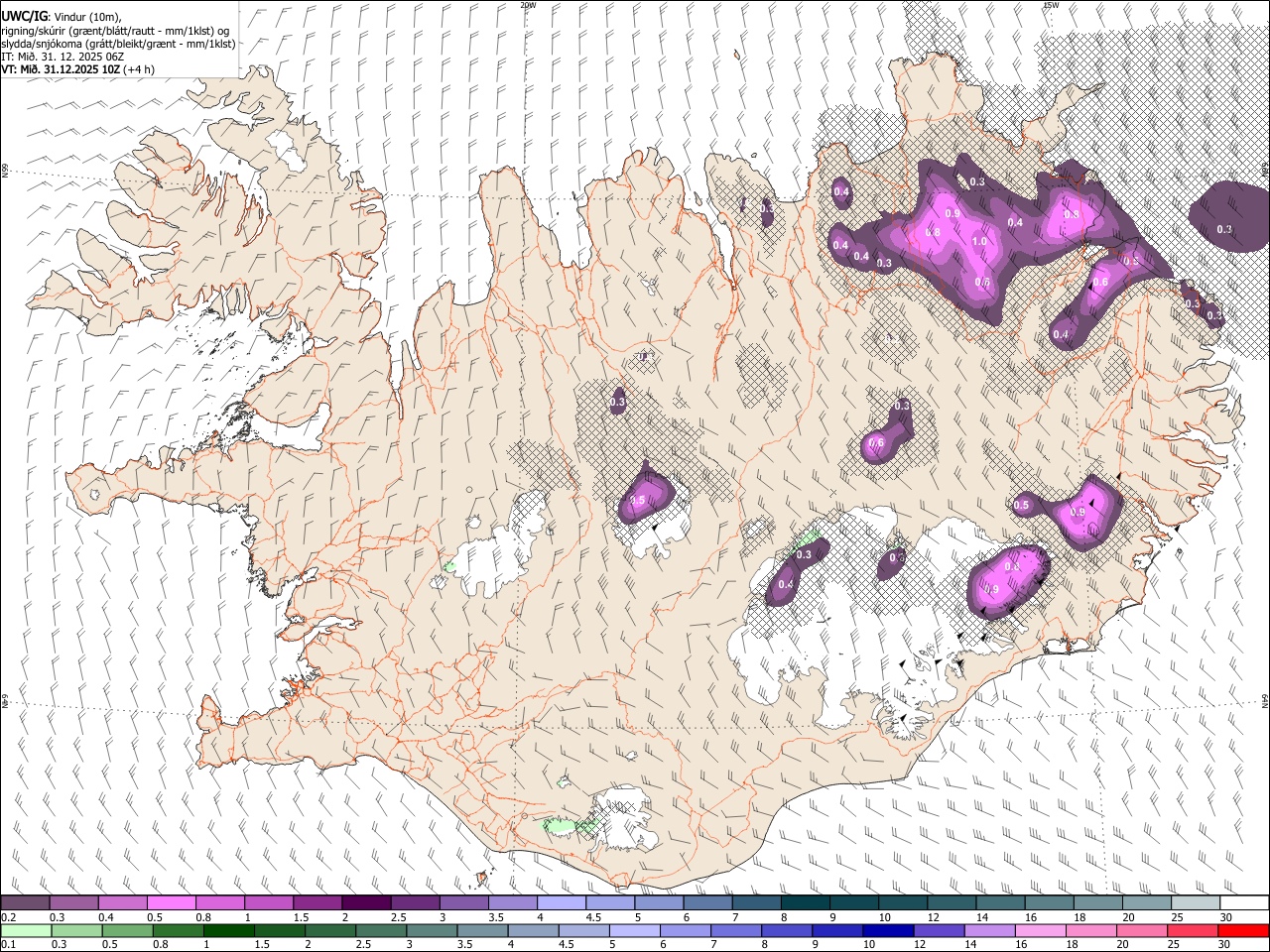Select the deep blue 10 lower legend swatch

point(887,930)
